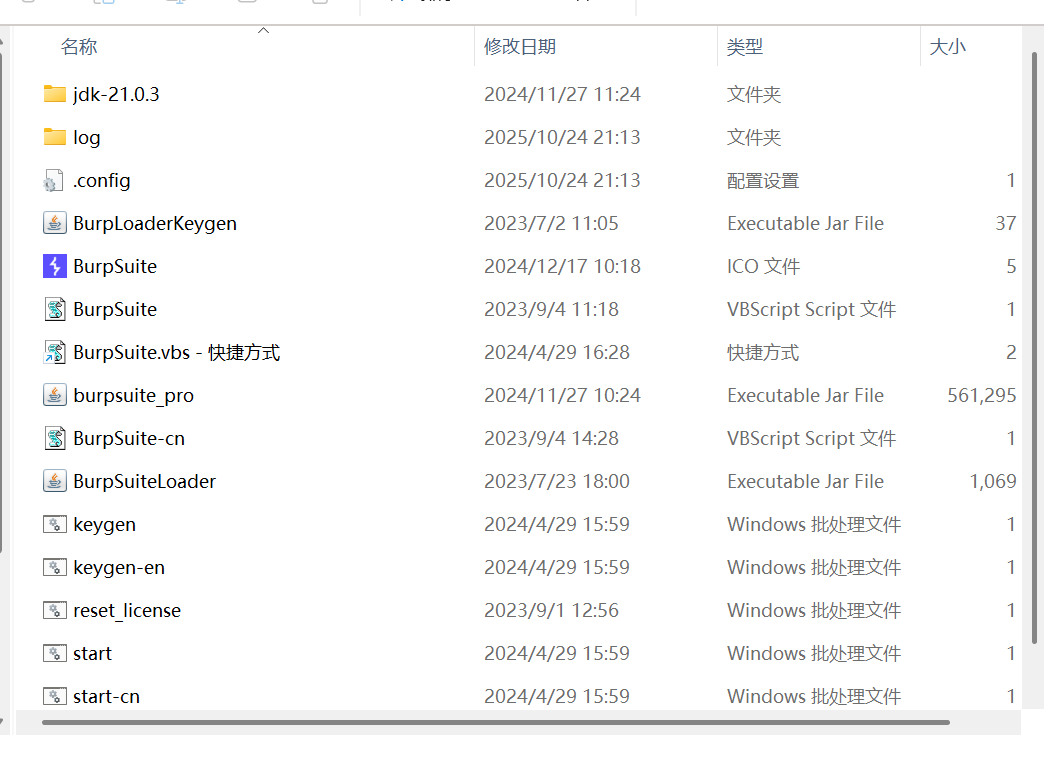
Task: Select file name log
Action: pos(87,137)
